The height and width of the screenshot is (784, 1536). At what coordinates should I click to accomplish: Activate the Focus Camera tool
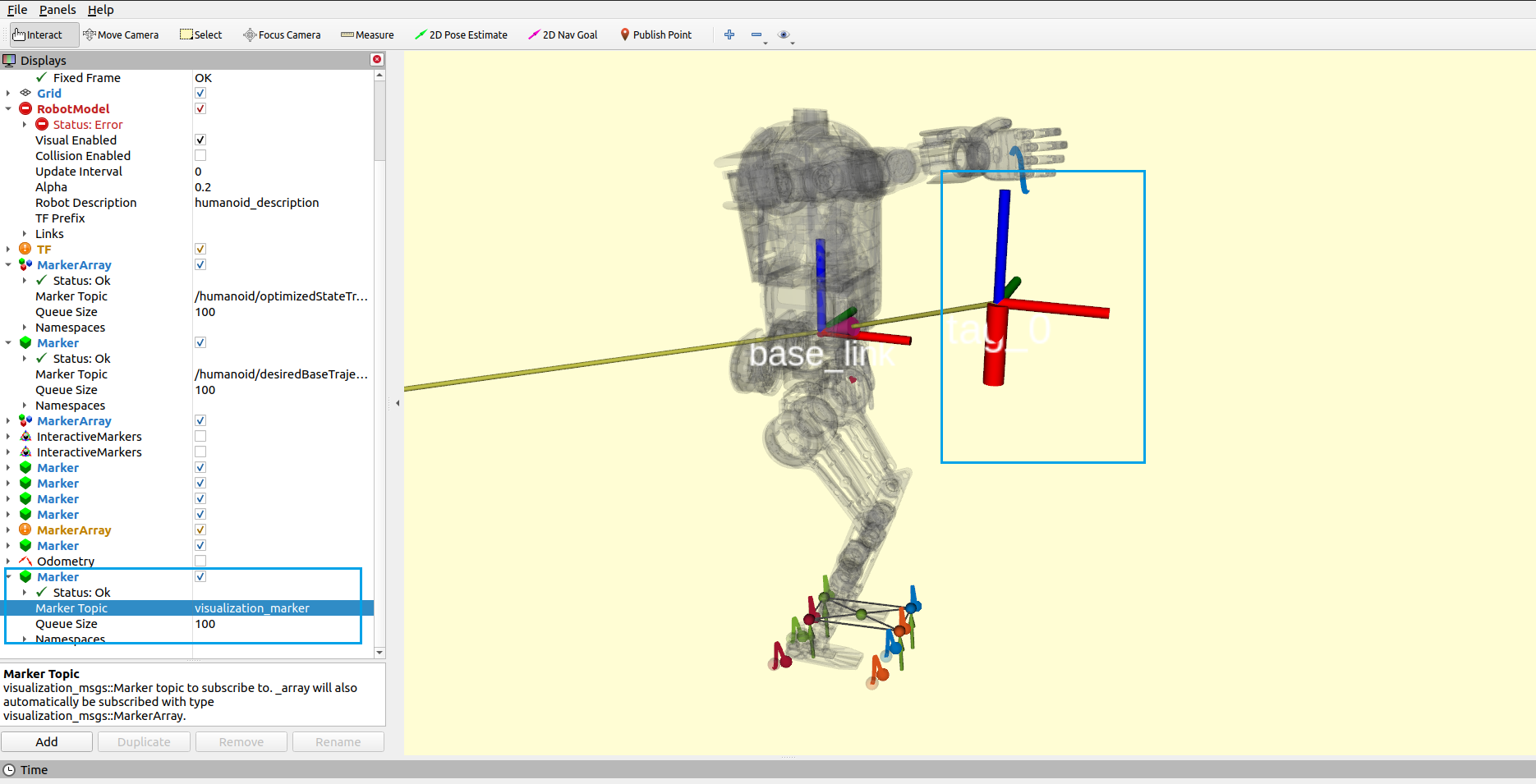pos(282,34)
